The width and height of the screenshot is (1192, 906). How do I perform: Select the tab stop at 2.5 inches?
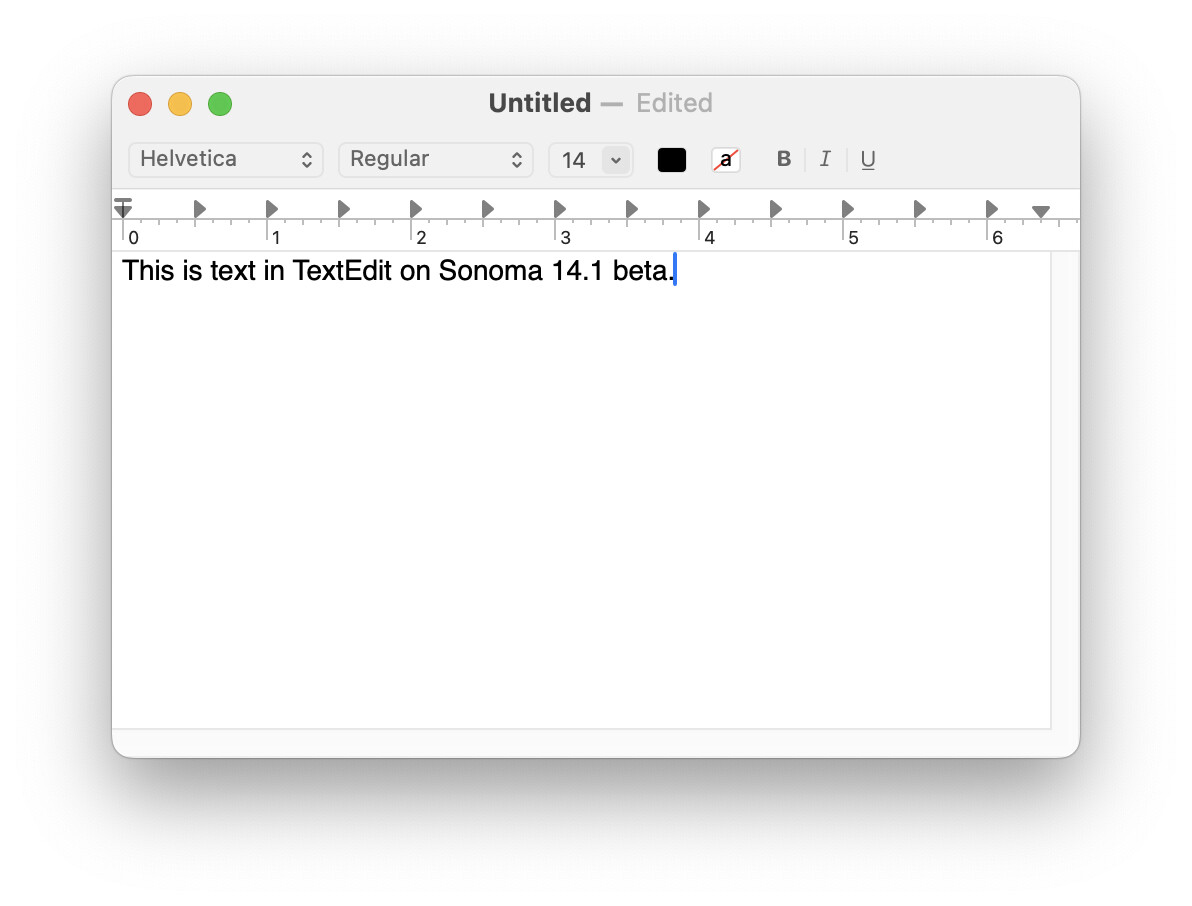(x=487, y=209)
